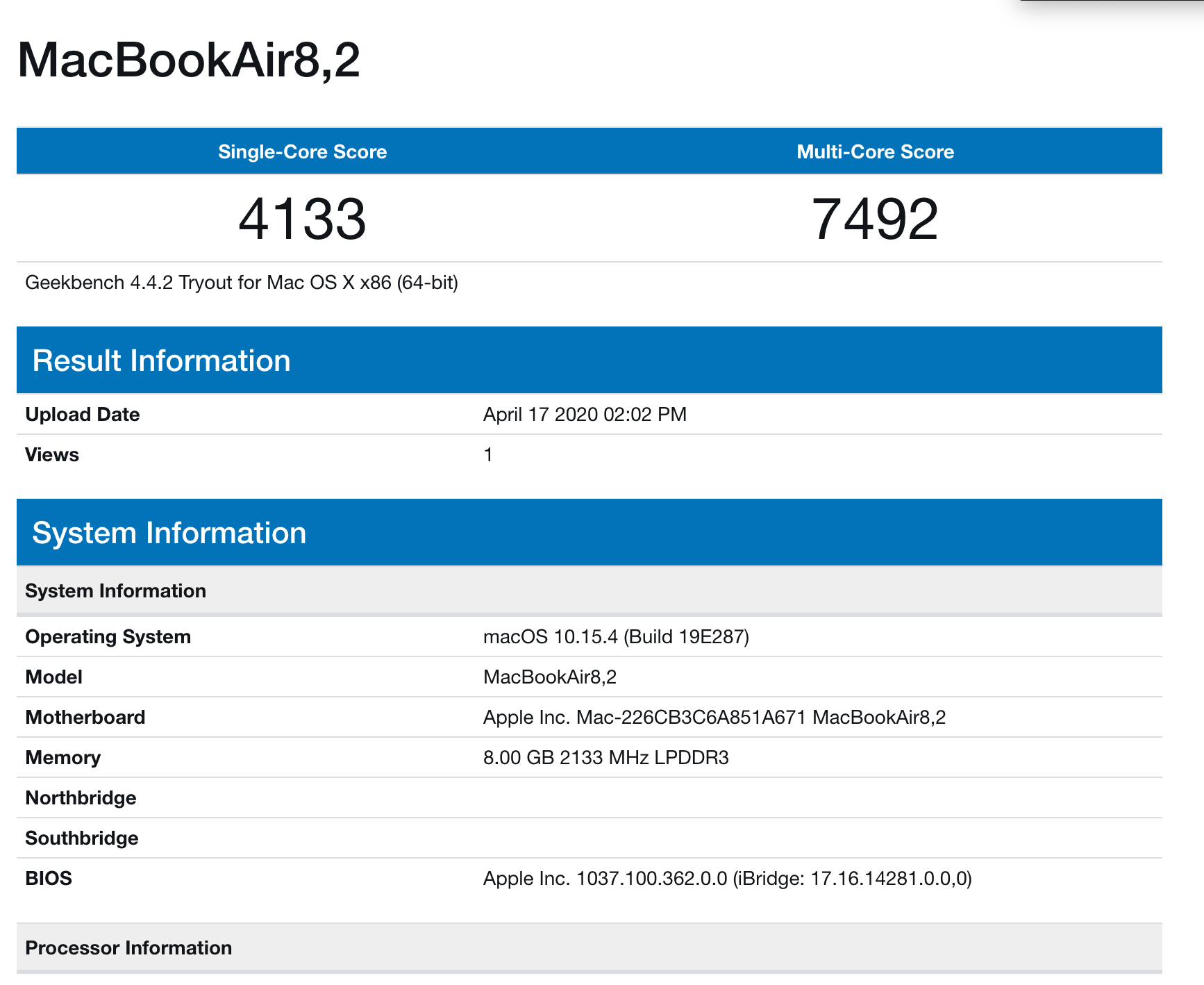
Task: Click the Model label
Action: tap(54, 677)
